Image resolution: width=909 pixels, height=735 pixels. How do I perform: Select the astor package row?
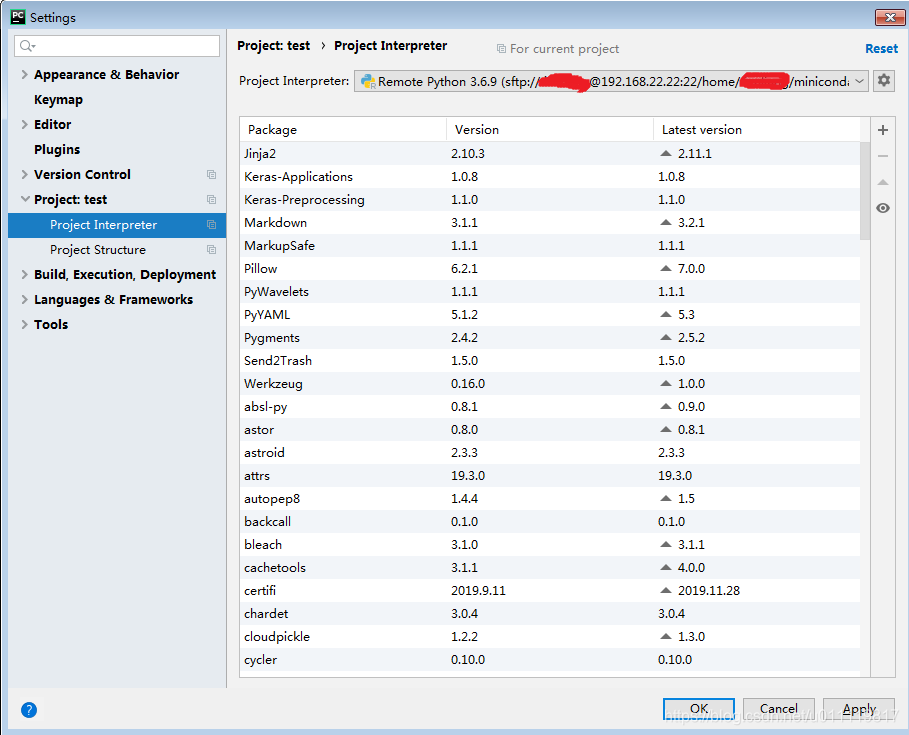pyautogui.click(x=550, y=430)
